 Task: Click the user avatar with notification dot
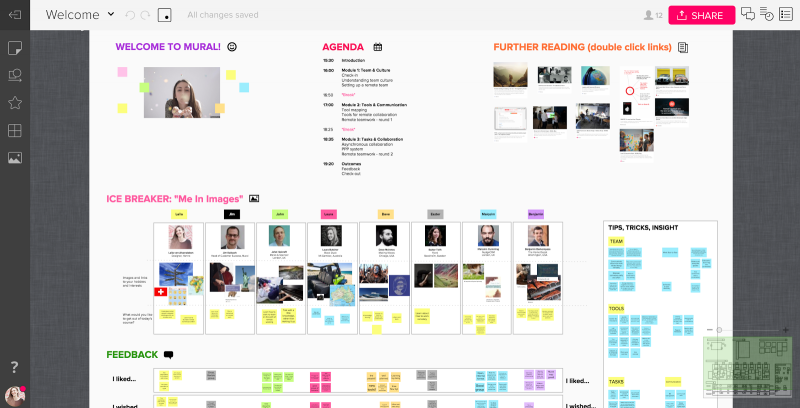click(x=15, y=396)
